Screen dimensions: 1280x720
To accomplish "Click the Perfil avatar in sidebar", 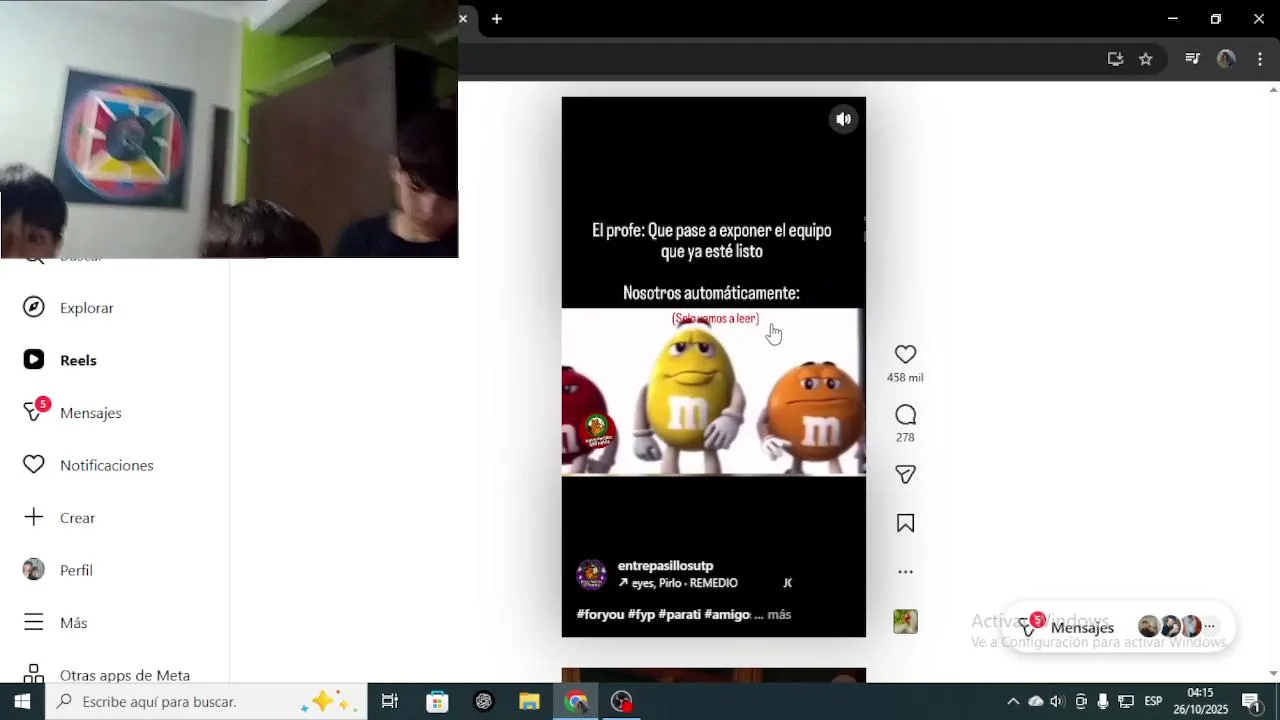I will (34, 570).
